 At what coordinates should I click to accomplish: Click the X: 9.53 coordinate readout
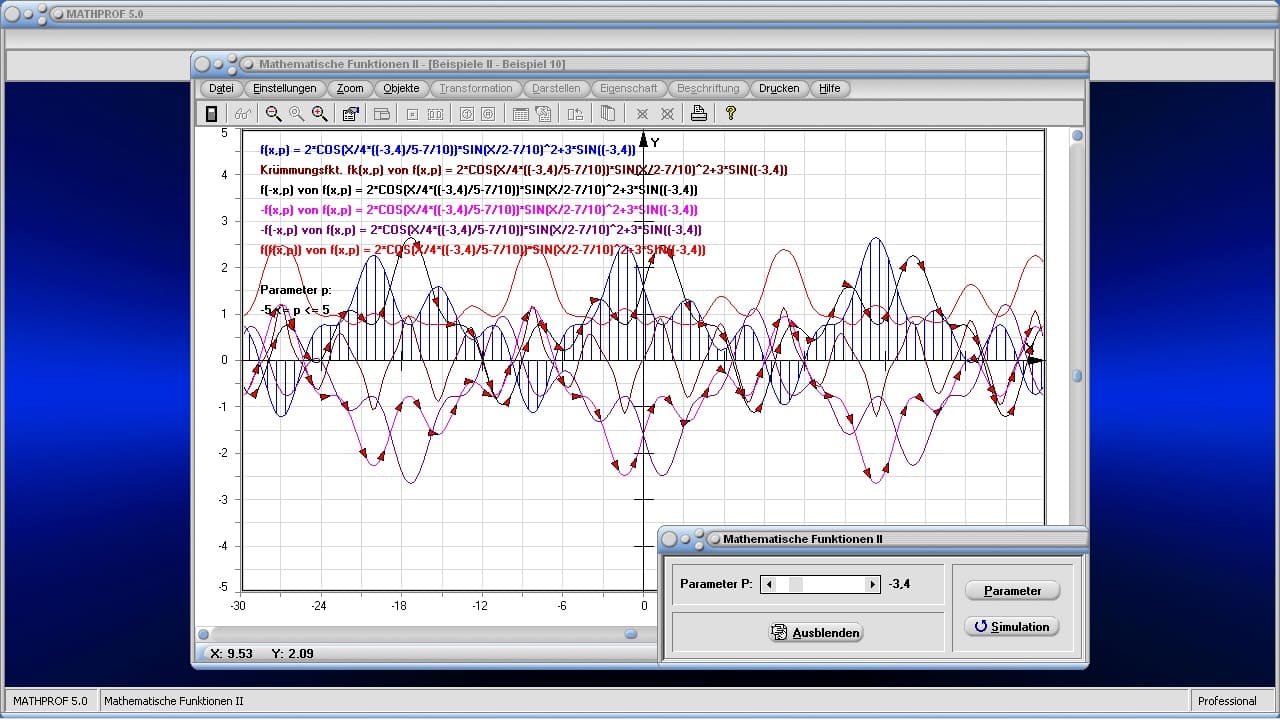pyautogui.click(x=231, y=654)
